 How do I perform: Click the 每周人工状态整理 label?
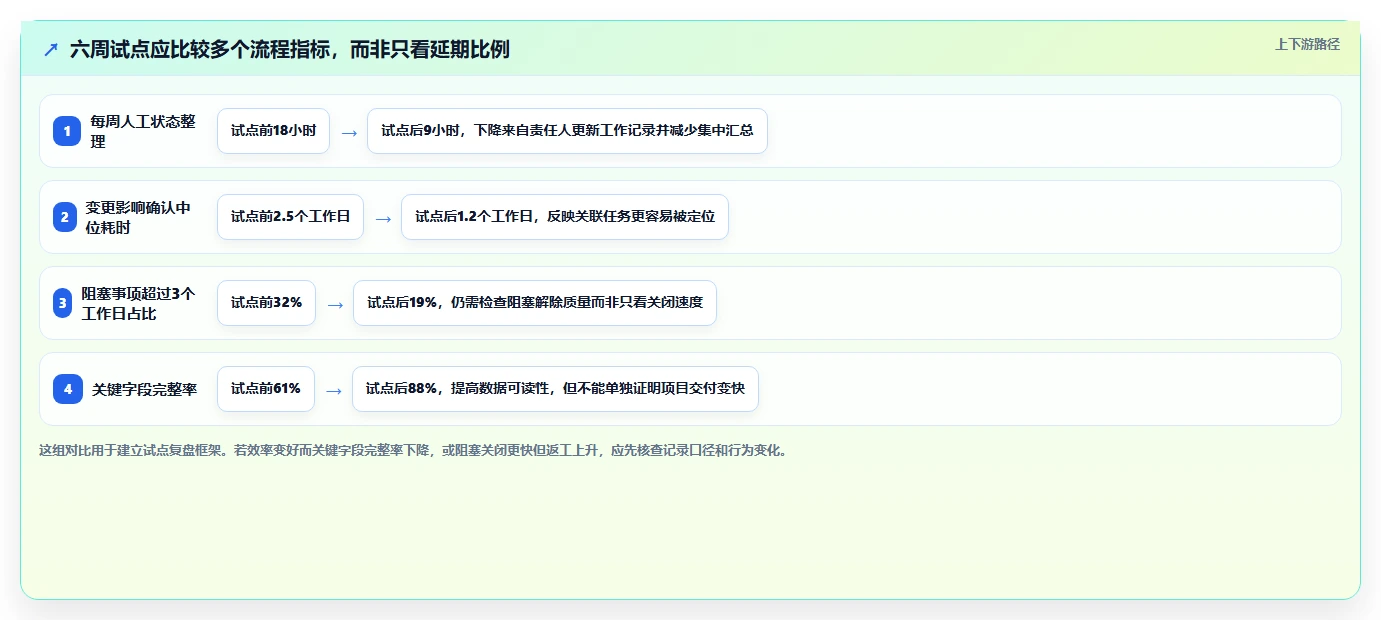[144, 131]
